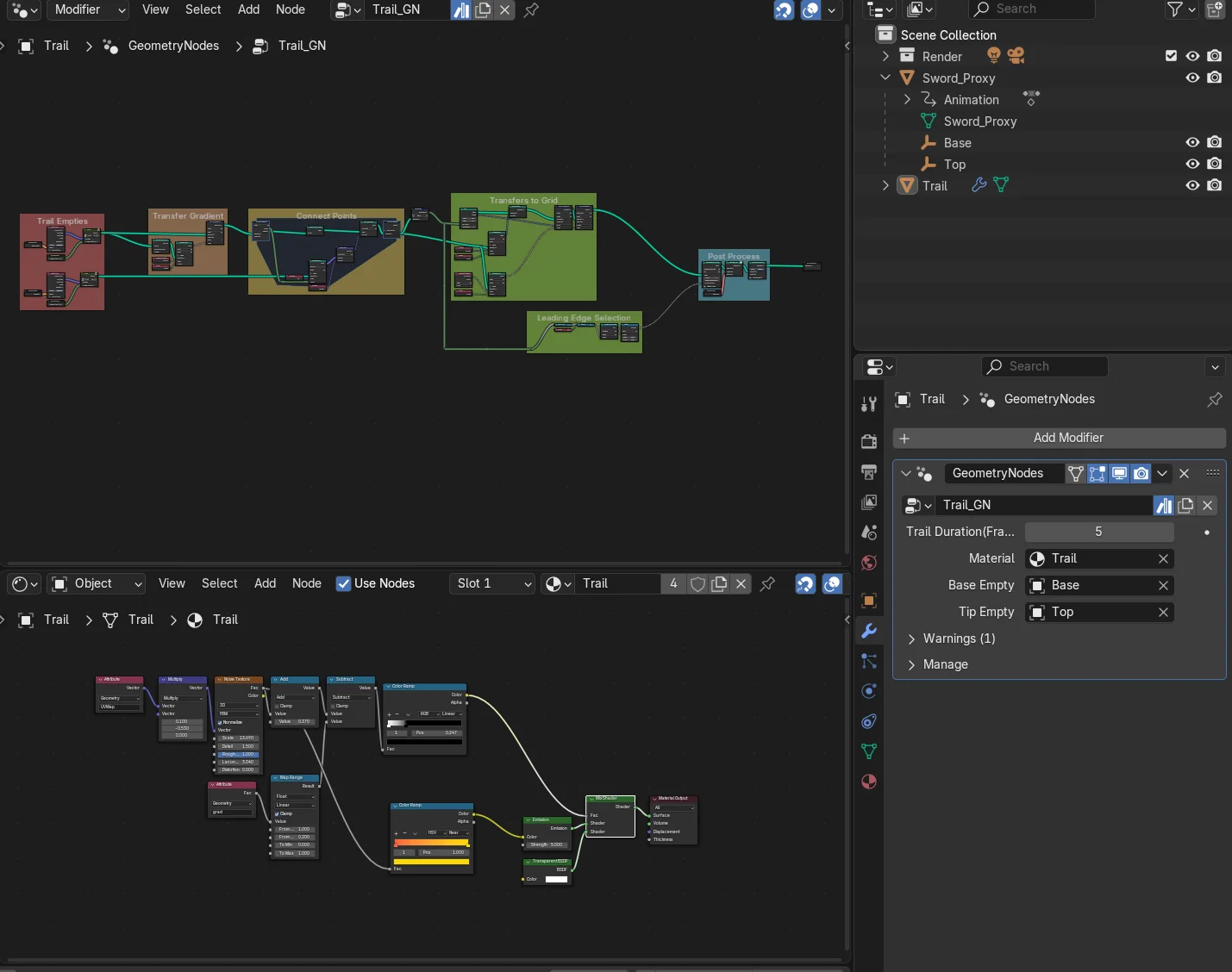Open the Add menu in geometry node editor

click(x=248, y=9)
